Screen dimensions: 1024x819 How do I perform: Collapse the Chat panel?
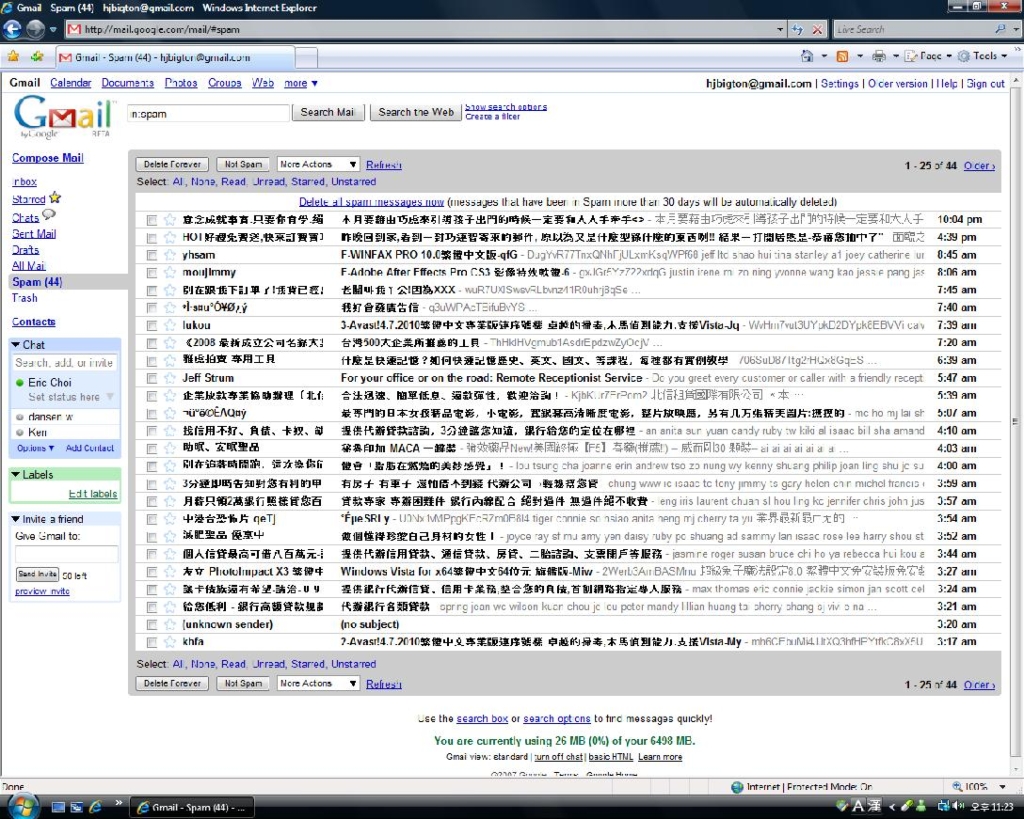tap(16, 344)
